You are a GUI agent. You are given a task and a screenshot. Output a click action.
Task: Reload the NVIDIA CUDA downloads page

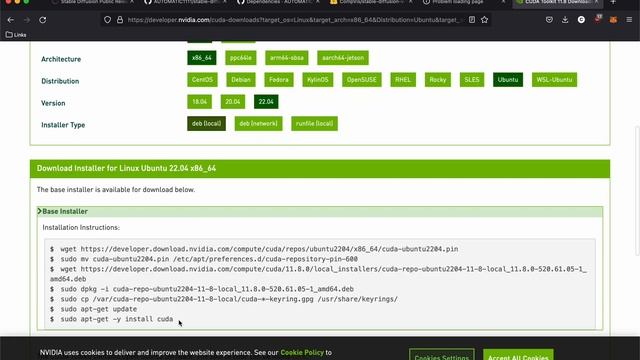(x=43, y=20)
